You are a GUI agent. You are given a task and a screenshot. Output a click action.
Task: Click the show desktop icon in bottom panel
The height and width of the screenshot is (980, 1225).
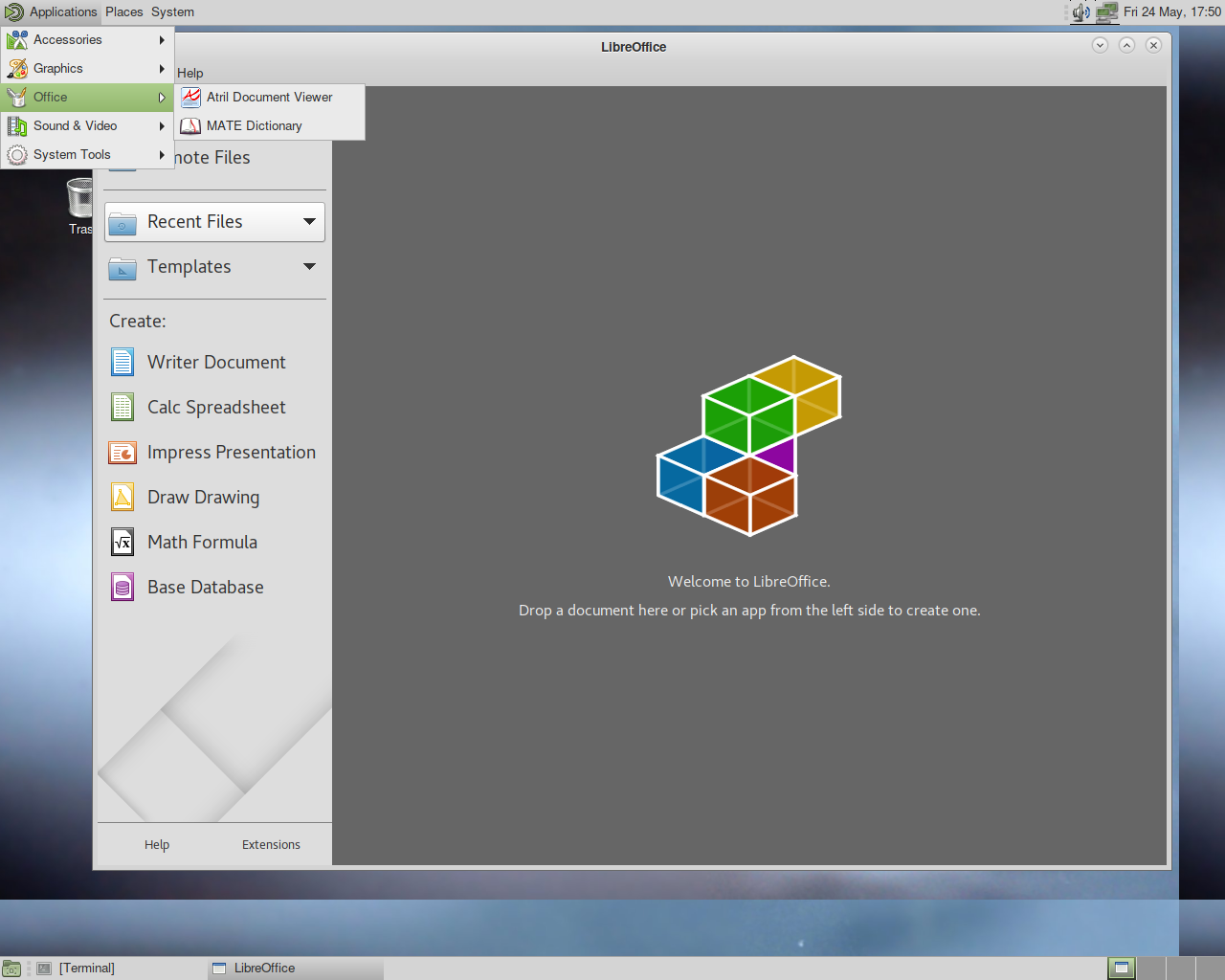11,969
